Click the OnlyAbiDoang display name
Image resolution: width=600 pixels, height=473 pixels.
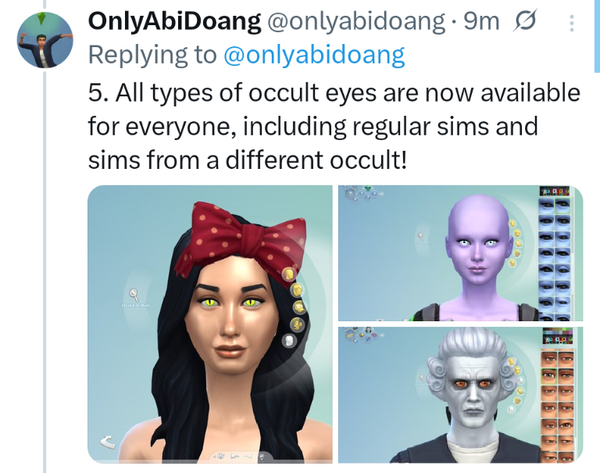click(x=174, y=21)
